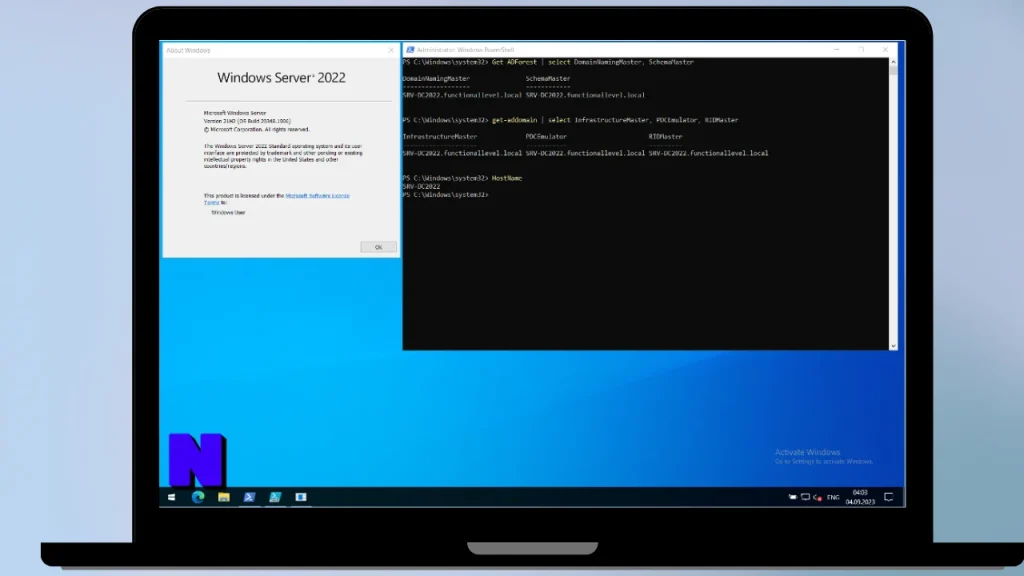Click the Get-ADForest command line in PowerShell
This screenshot has height=576, width=1024.
point(549,62)
